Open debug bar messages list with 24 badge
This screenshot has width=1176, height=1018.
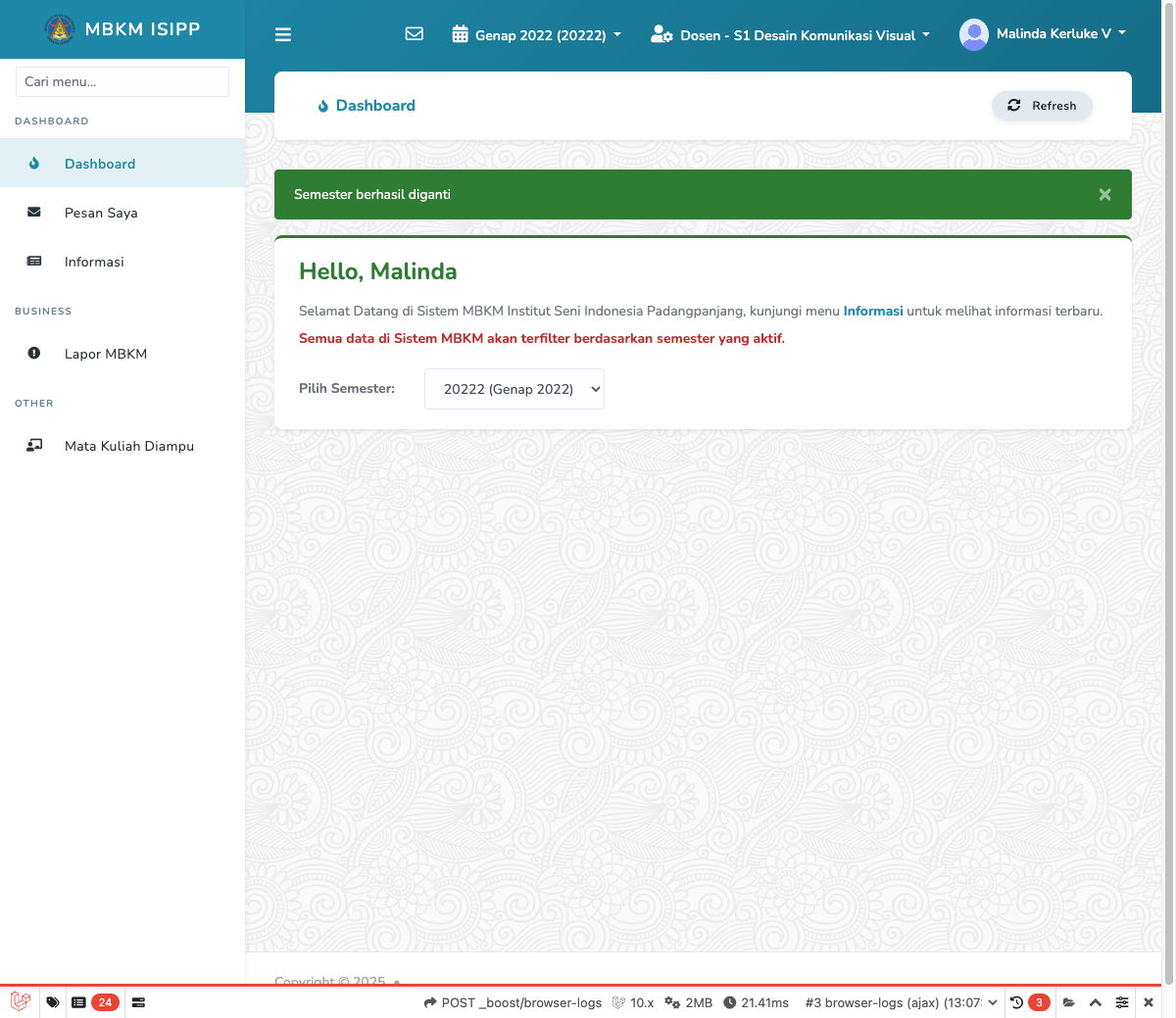[x=95, y=1002]
